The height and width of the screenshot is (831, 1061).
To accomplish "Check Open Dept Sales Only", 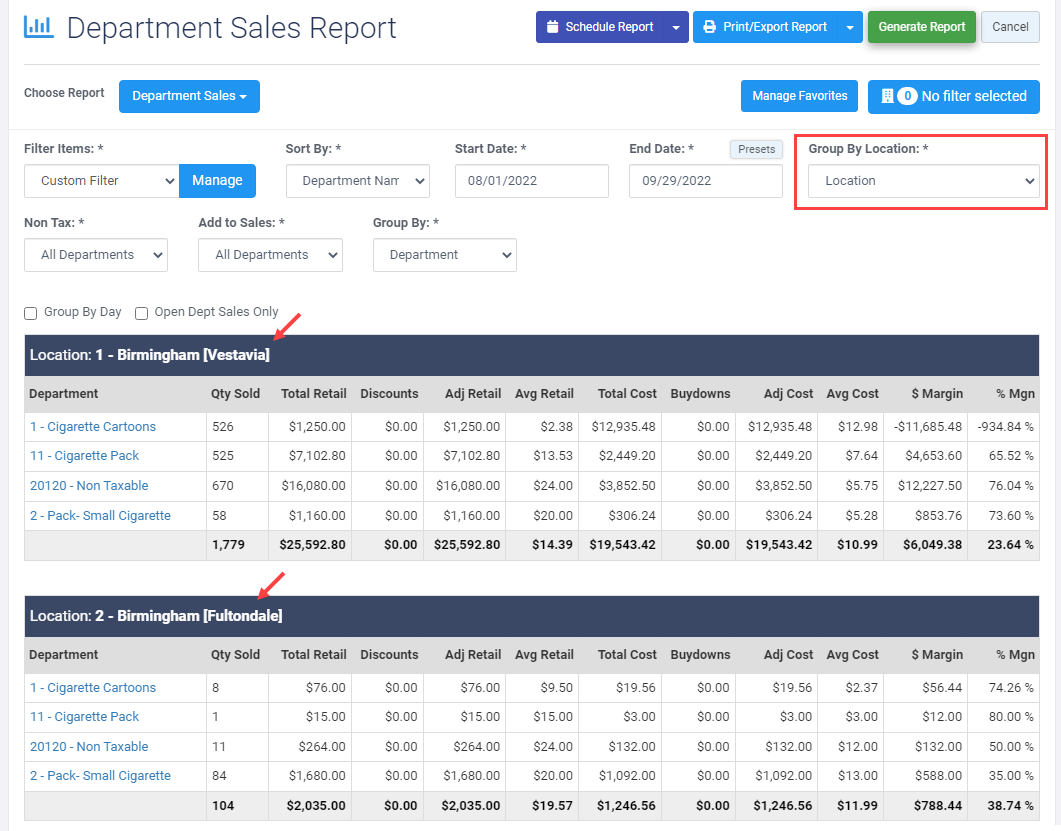I will coord(141,313).
